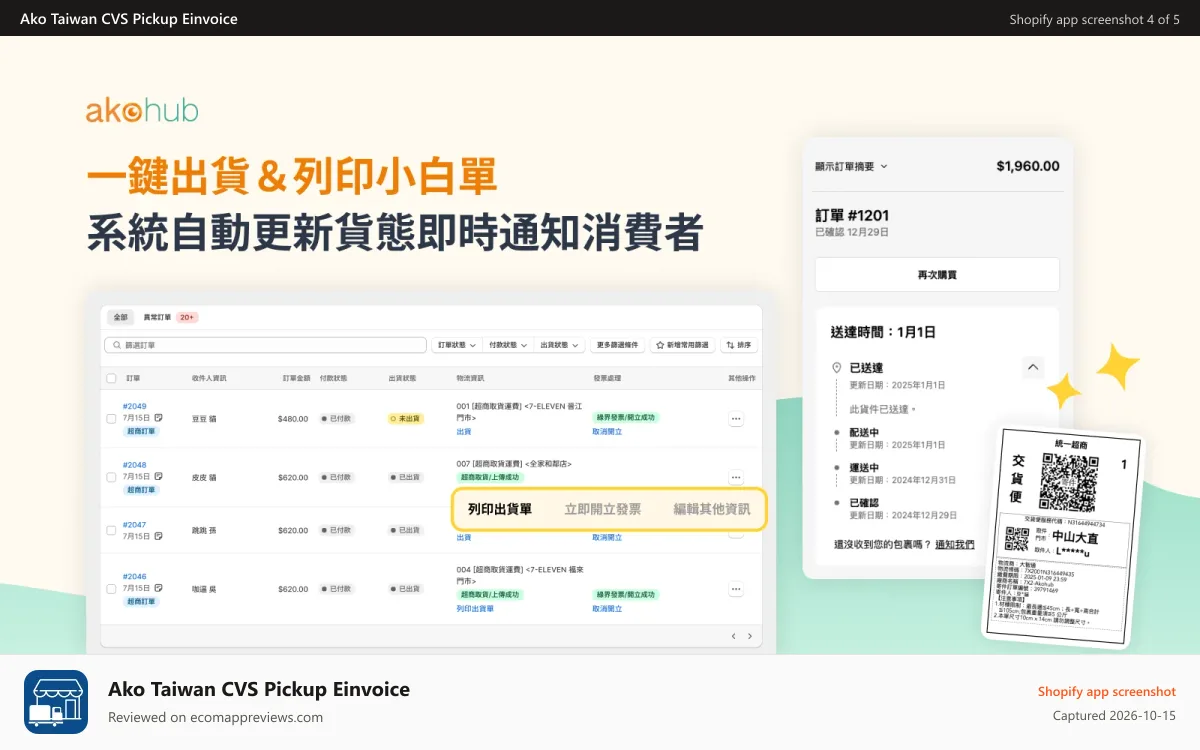Viewport: 1200px width, 750px height.
Task: Click the 綠界發票/開立成功 badge on #2049
Action: (x=626, y=418)
